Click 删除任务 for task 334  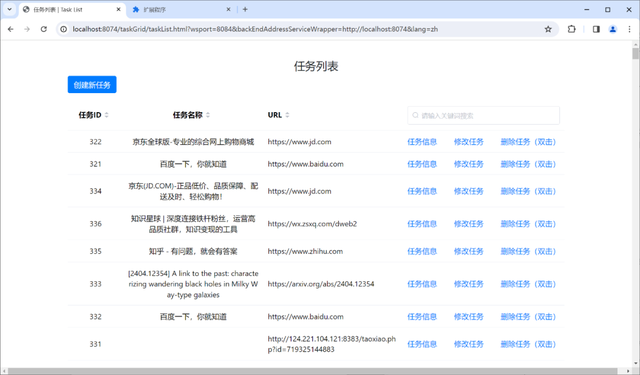(528, 191)
